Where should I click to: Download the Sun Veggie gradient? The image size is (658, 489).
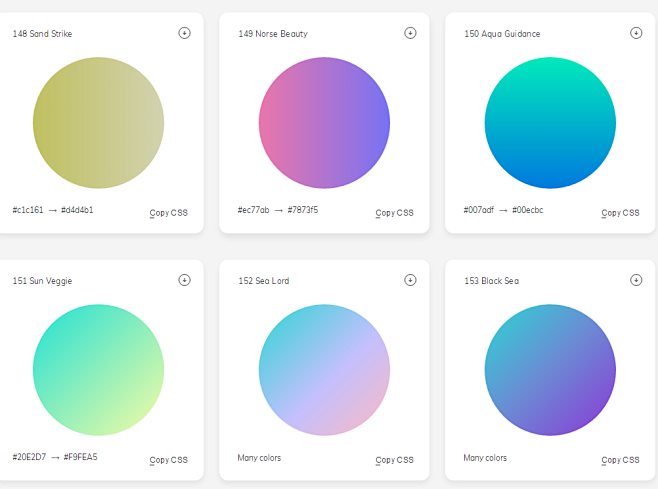(184, 280)
